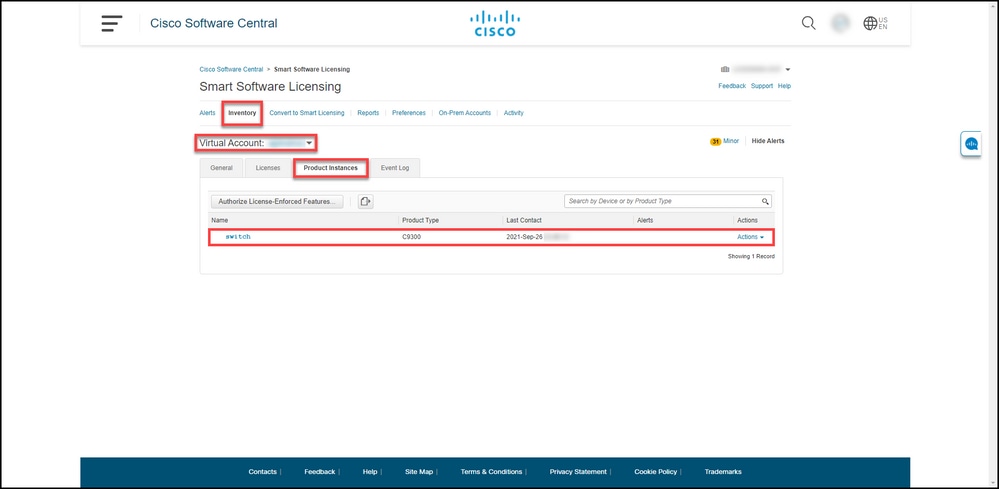Click the magnifier icon in device search box
The height and width of the screenshot is (489, 999).
pyautogui.click(x=765, y=201)
